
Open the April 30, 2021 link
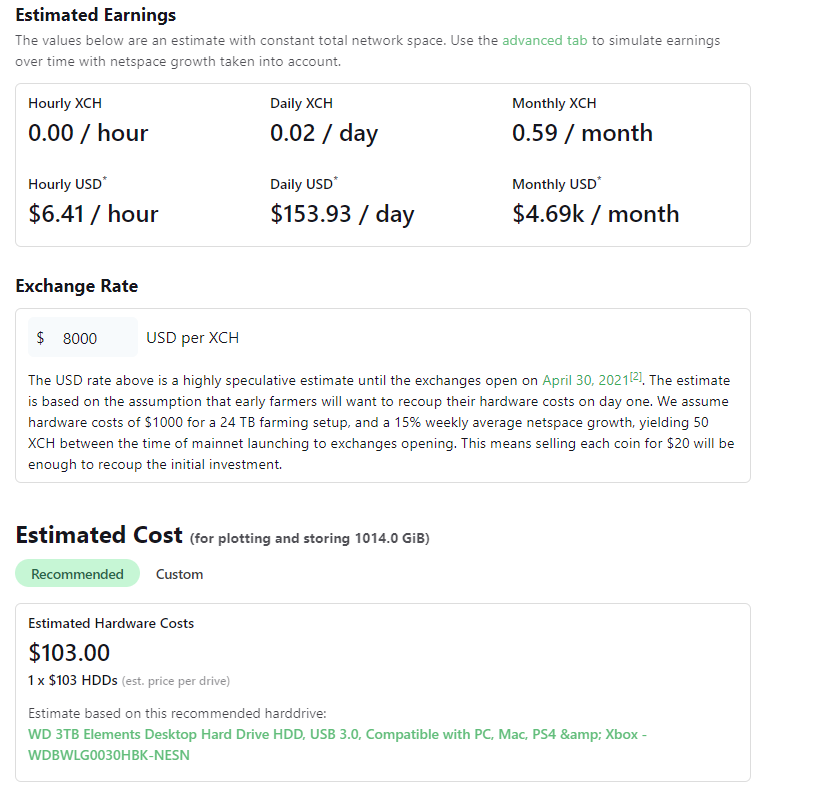tap(584, 380)
